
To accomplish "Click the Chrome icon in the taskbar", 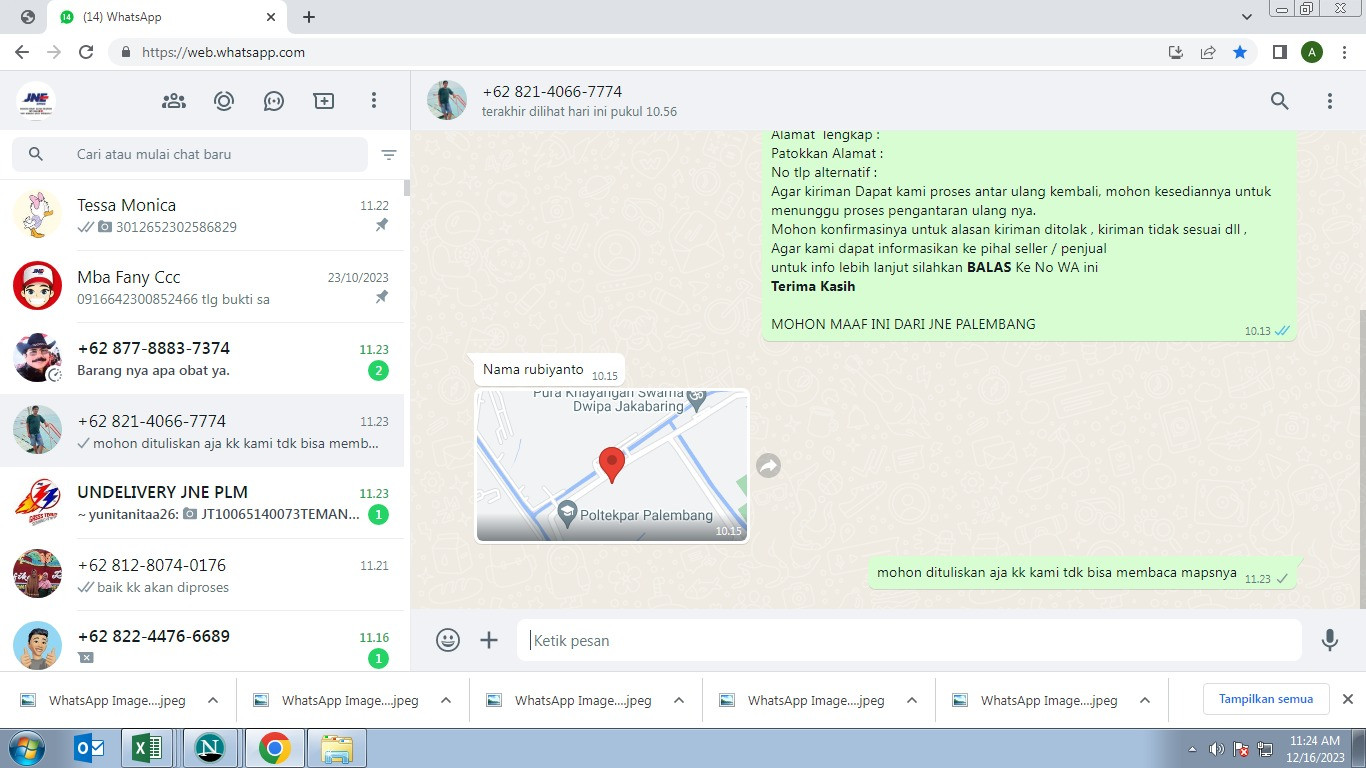I will tap(274, 748).
